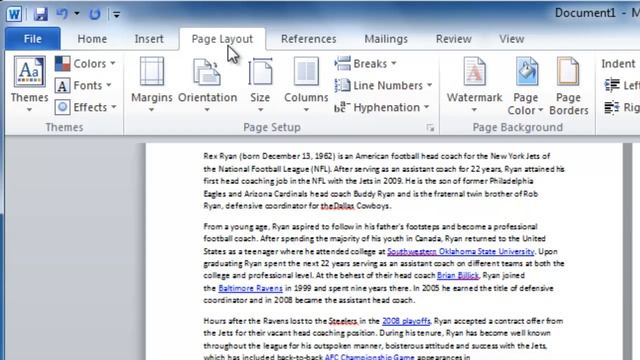Click the theme Colors icon

coord(62,64)
